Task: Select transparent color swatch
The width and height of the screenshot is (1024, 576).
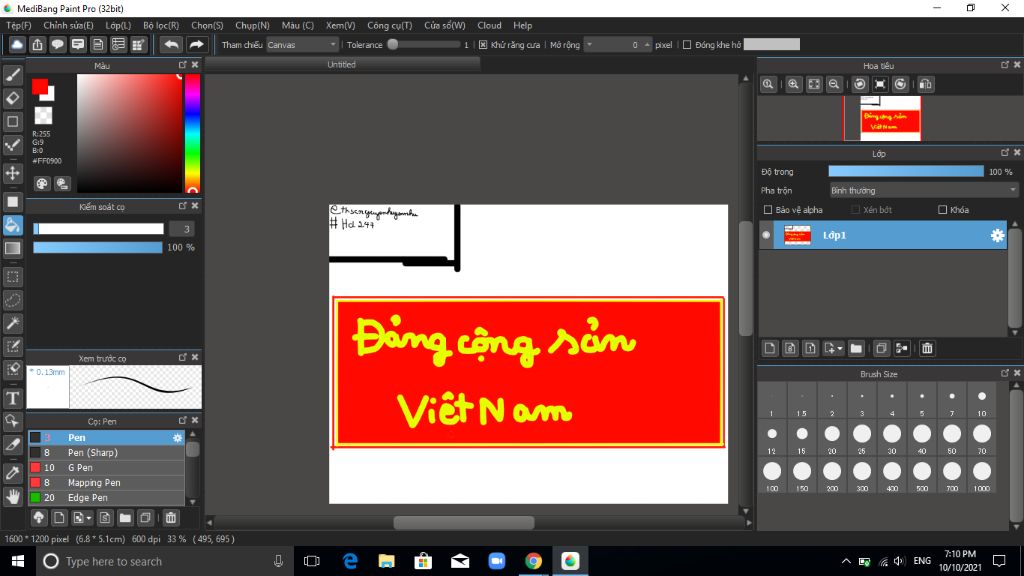Action: [43, 116]
